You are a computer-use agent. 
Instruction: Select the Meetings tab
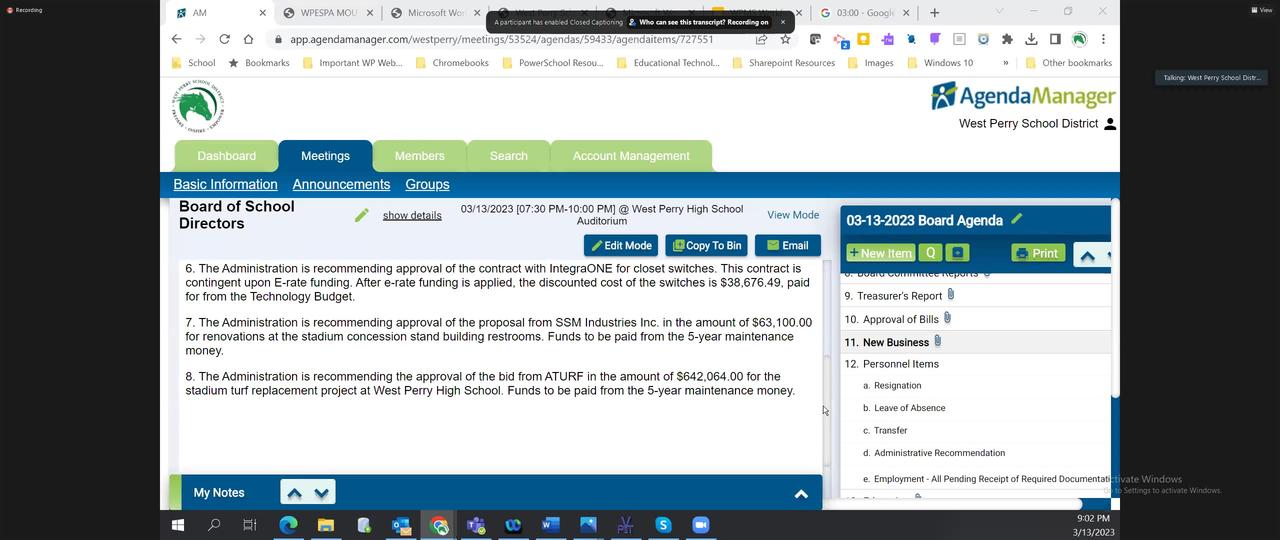tap(325, 156)
